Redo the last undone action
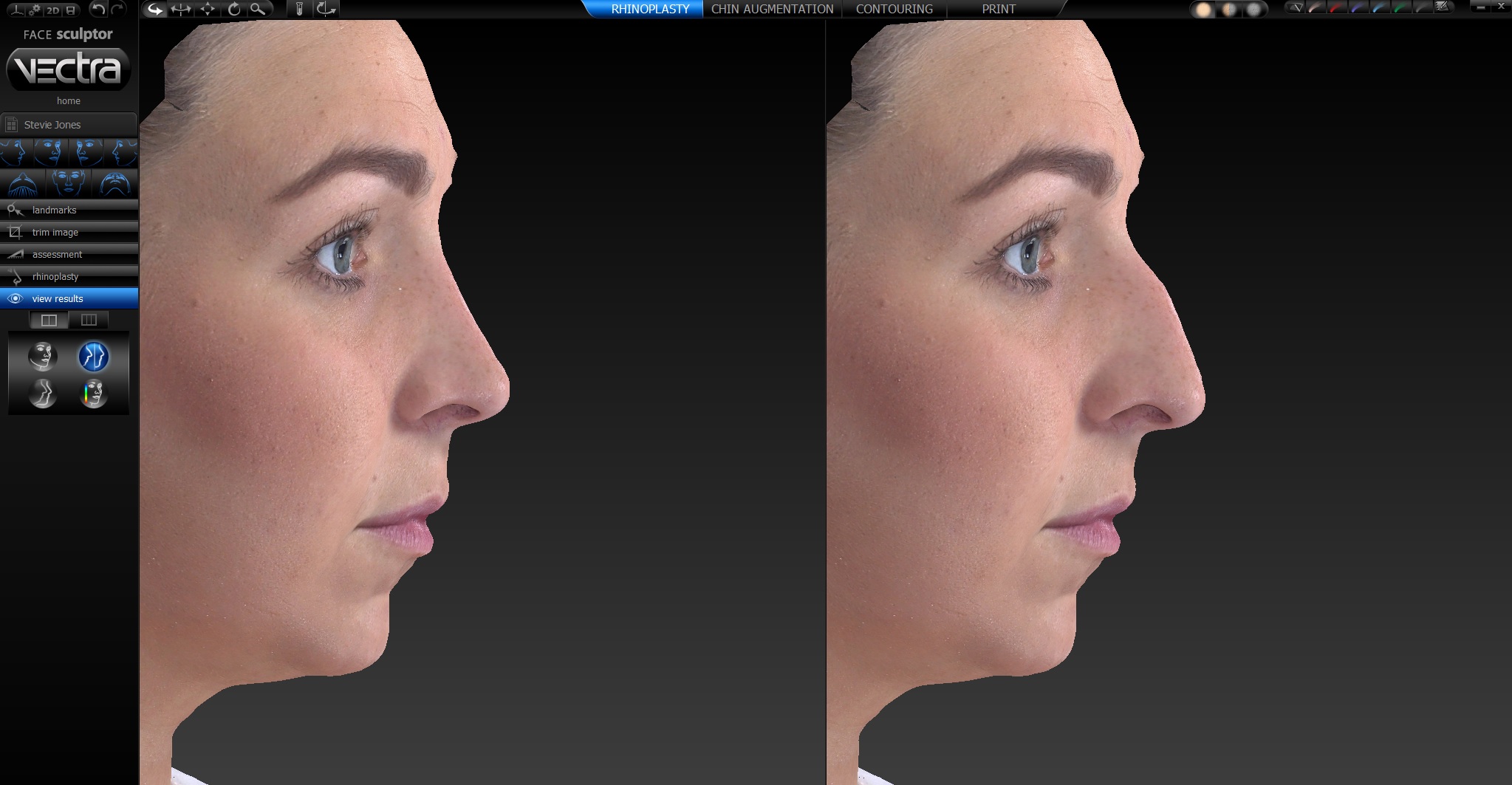This screenshot has width=1512, height=785. pyautogui.click(x=118, y=9)
